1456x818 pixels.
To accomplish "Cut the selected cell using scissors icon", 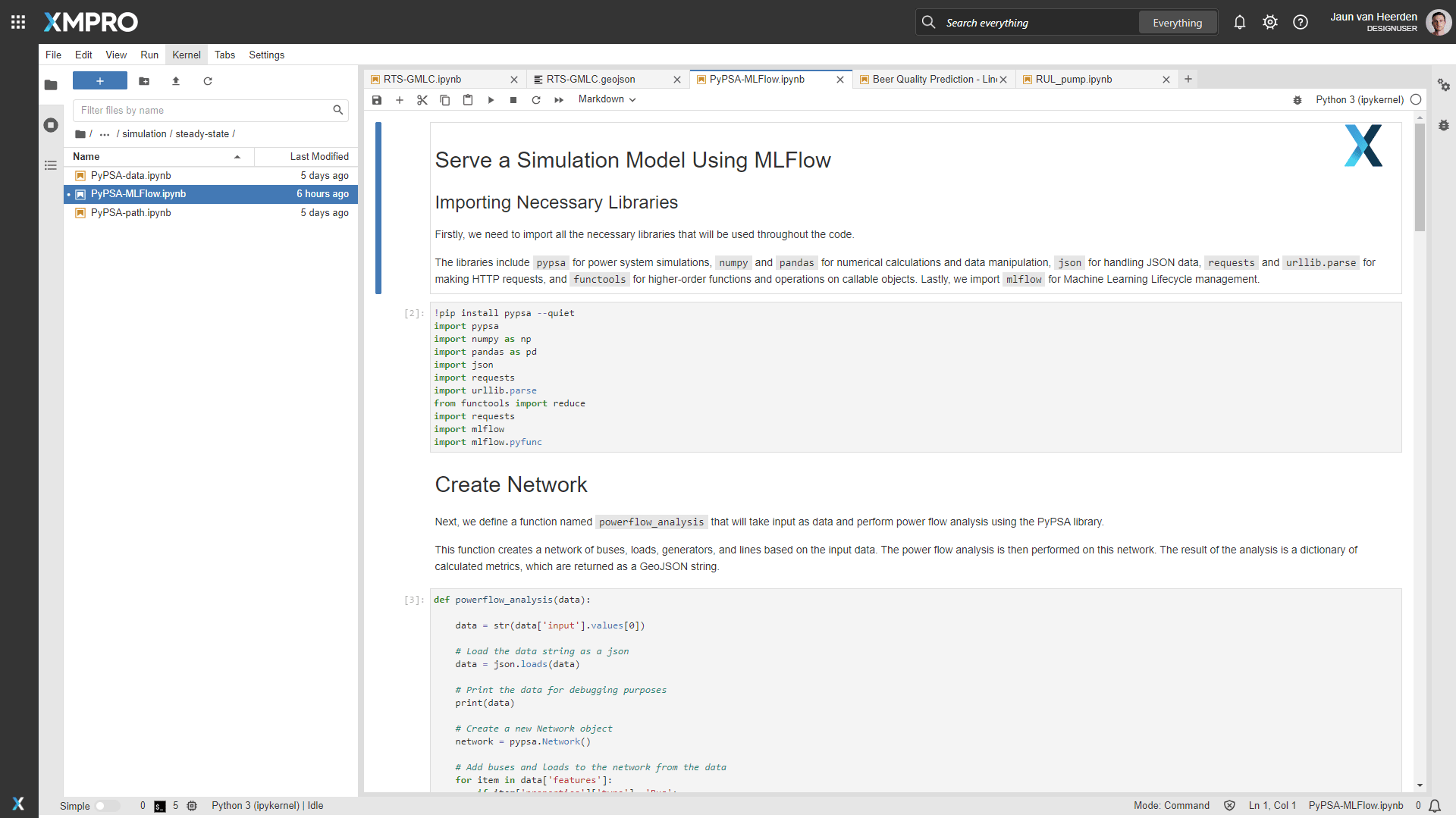I will [x=422, y=100].
